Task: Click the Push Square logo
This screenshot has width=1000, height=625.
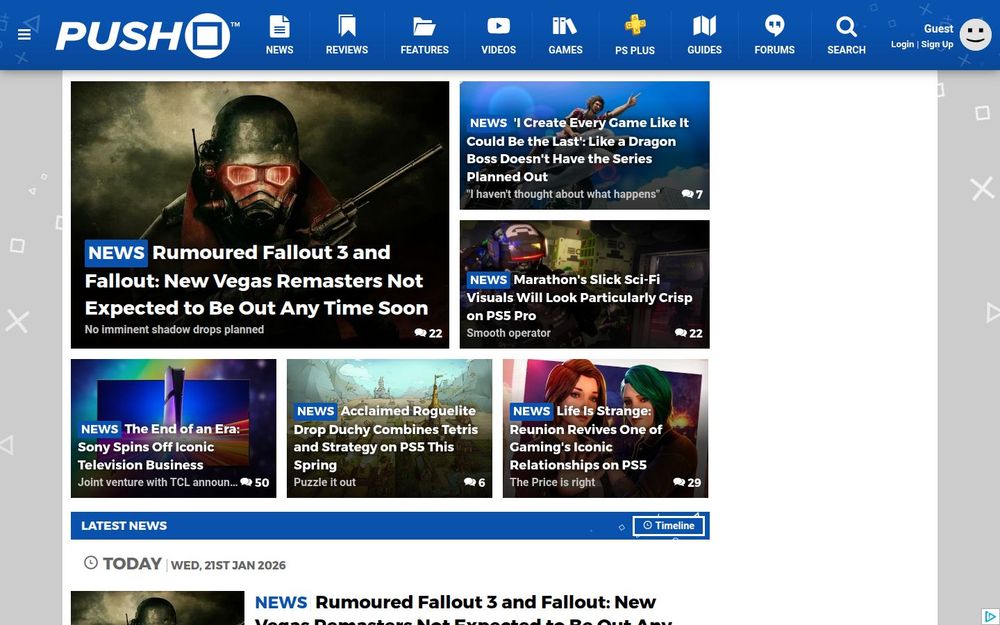Action: pyautogui.click(x=147, y=36)
